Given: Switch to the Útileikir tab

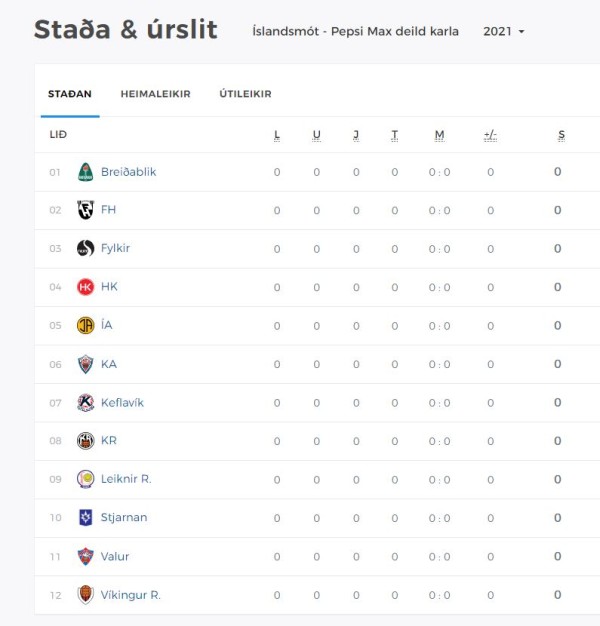Looking at the screenshot, I should pyautogui.click(x=245, y=94).
